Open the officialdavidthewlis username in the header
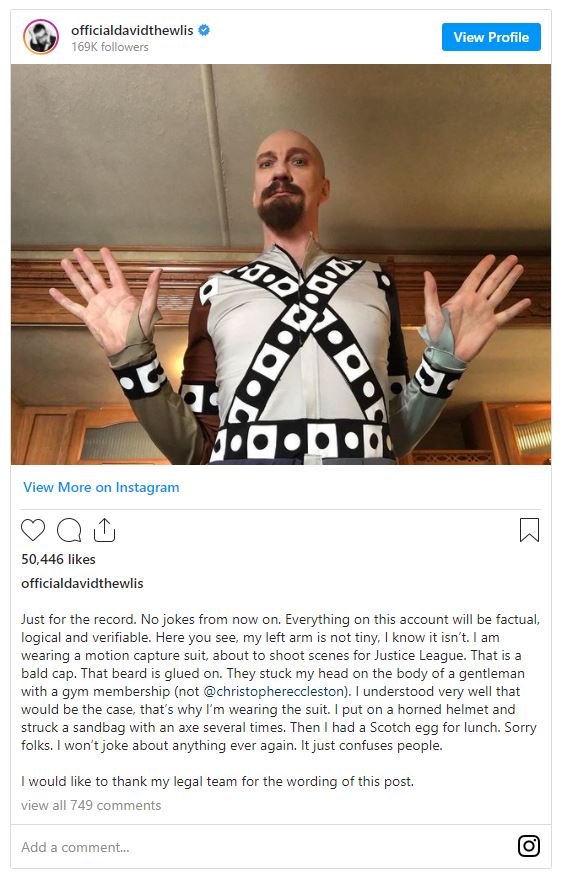This screenshot has height=884, width=567. (x=132, y=30)
